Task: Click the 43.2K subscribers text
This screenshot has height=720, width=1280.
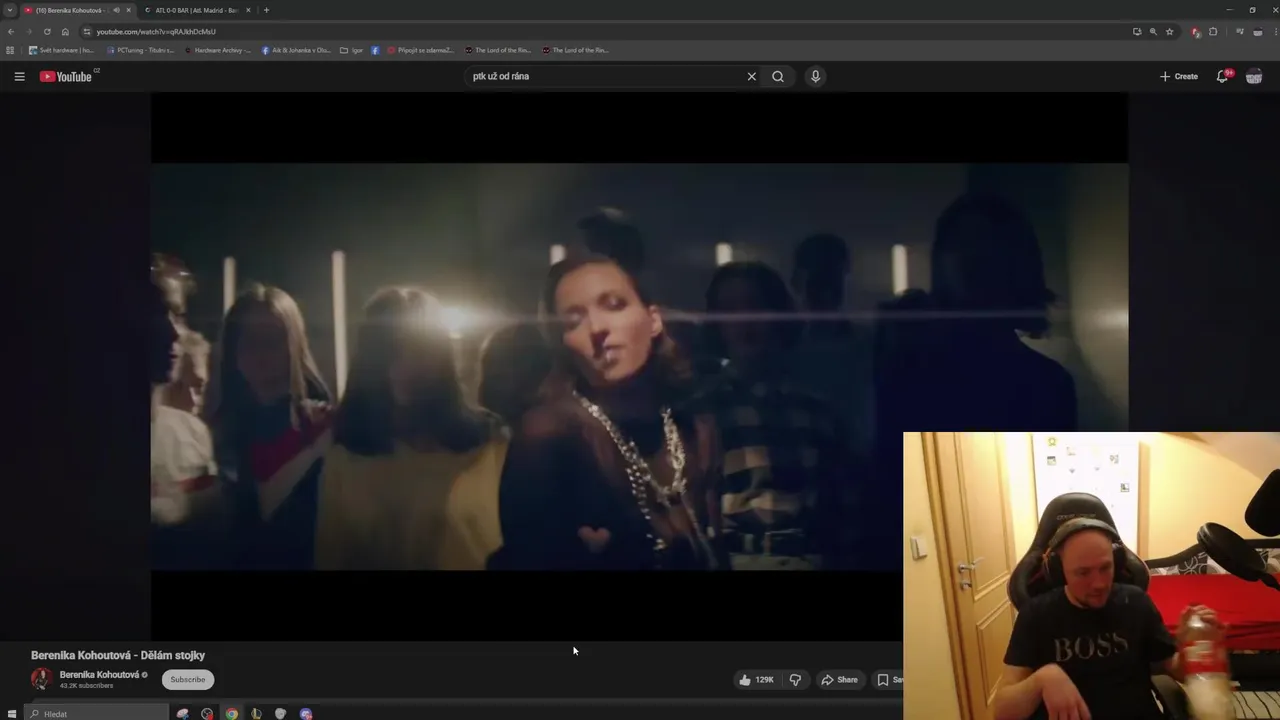Action: click(86, 686)
